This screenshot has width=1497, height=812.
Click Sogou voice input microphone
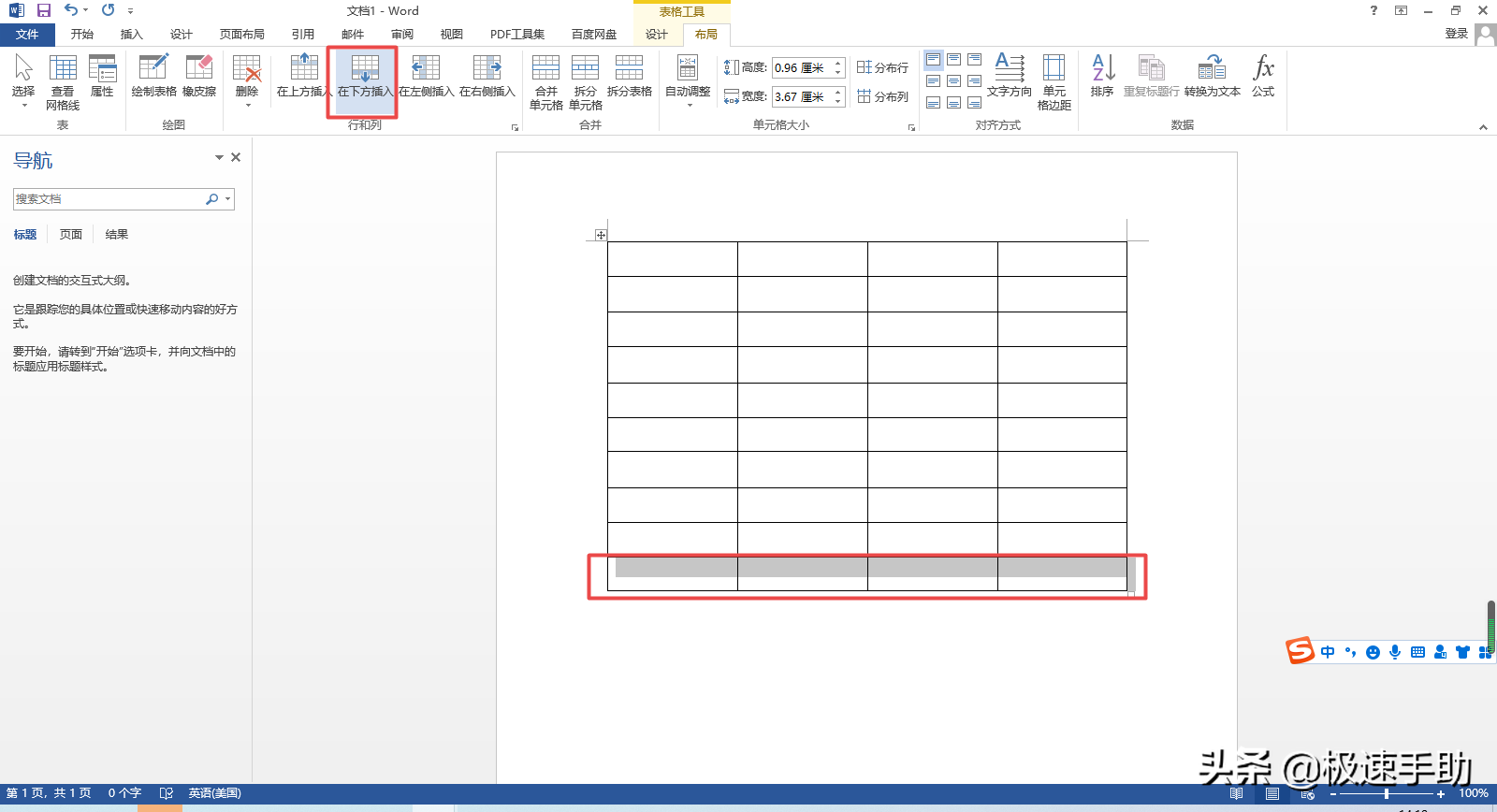1395,652
